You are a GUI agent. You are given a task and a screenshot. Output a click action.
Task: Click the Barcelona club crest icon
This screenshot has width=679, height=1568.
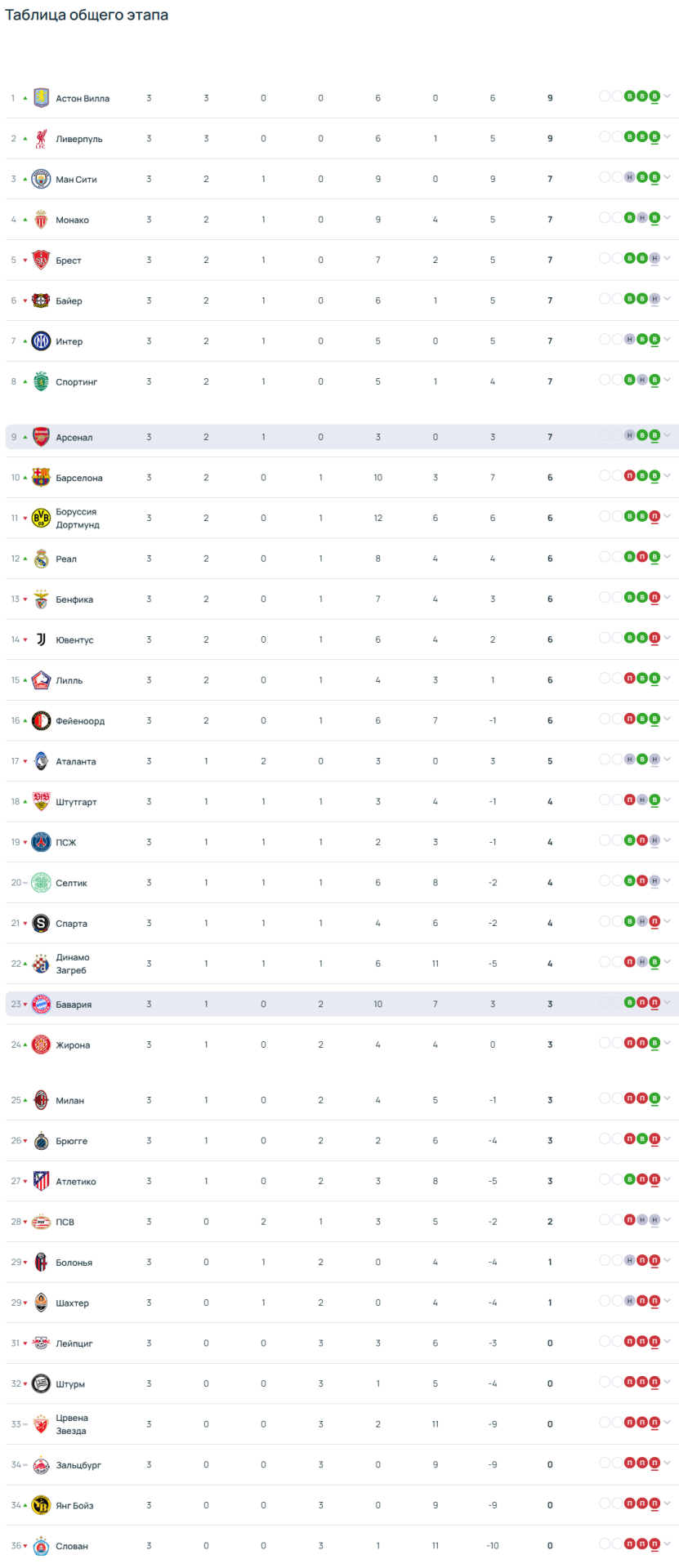[41, 478]
